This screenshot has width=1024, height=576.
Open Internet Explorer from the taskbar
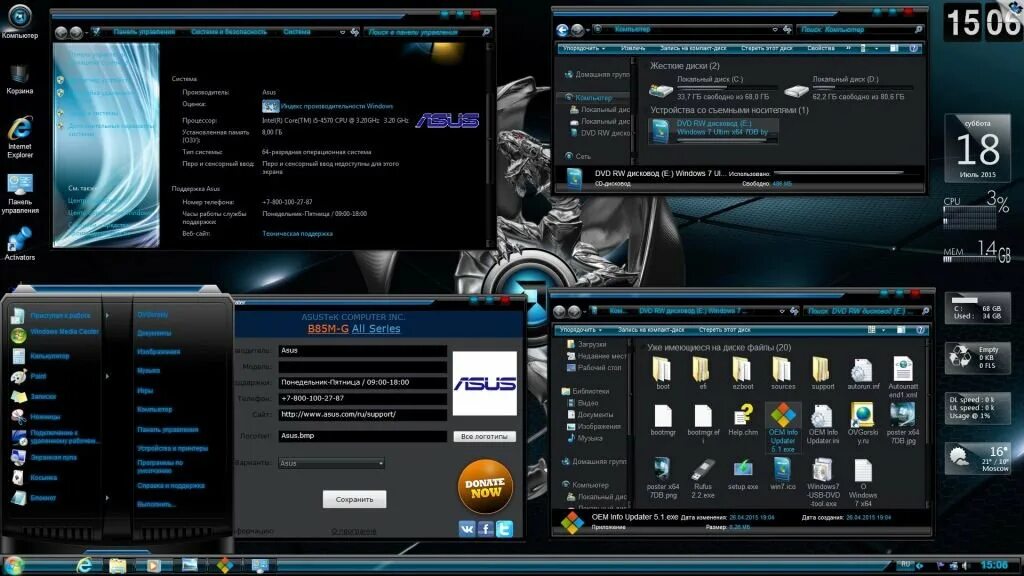(84, 566)
